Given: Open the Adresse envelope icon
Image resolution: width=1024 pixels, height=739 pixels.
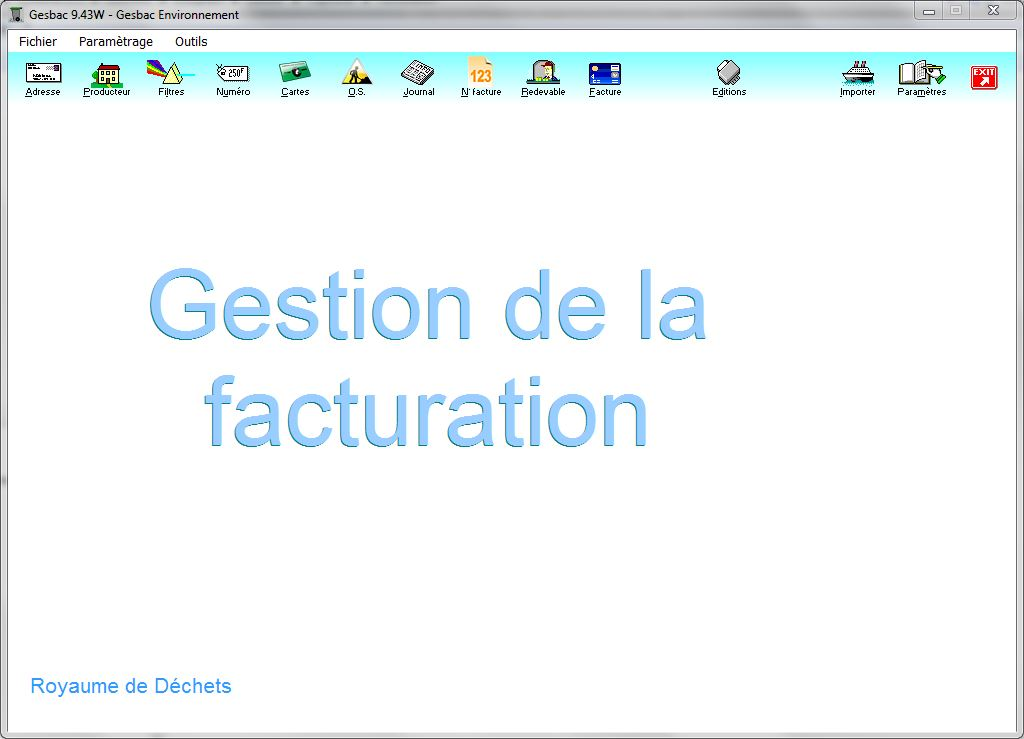Looking at the screenshot, I should [43, 73].
